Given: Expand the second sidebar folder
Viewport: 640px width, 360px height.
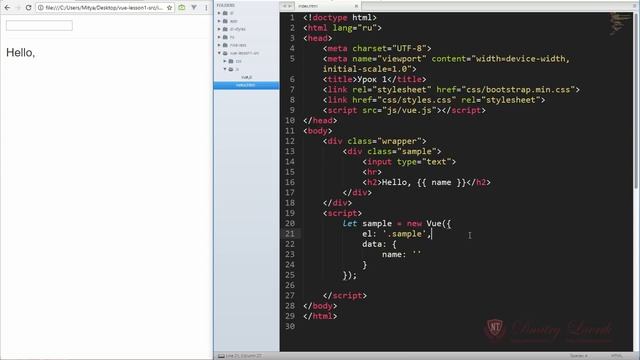Looking at the screenshot, I should [x=219, y=21].
